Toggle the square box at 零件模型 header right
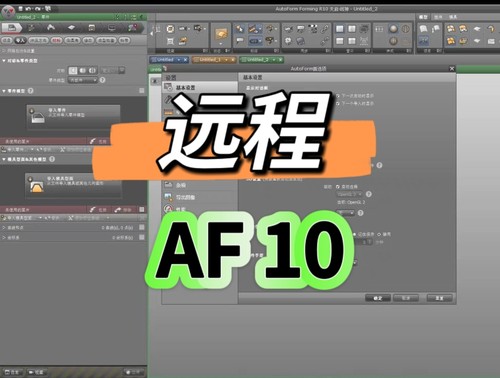The height and width of the screenshot is (378, 500). click(142, 91)
